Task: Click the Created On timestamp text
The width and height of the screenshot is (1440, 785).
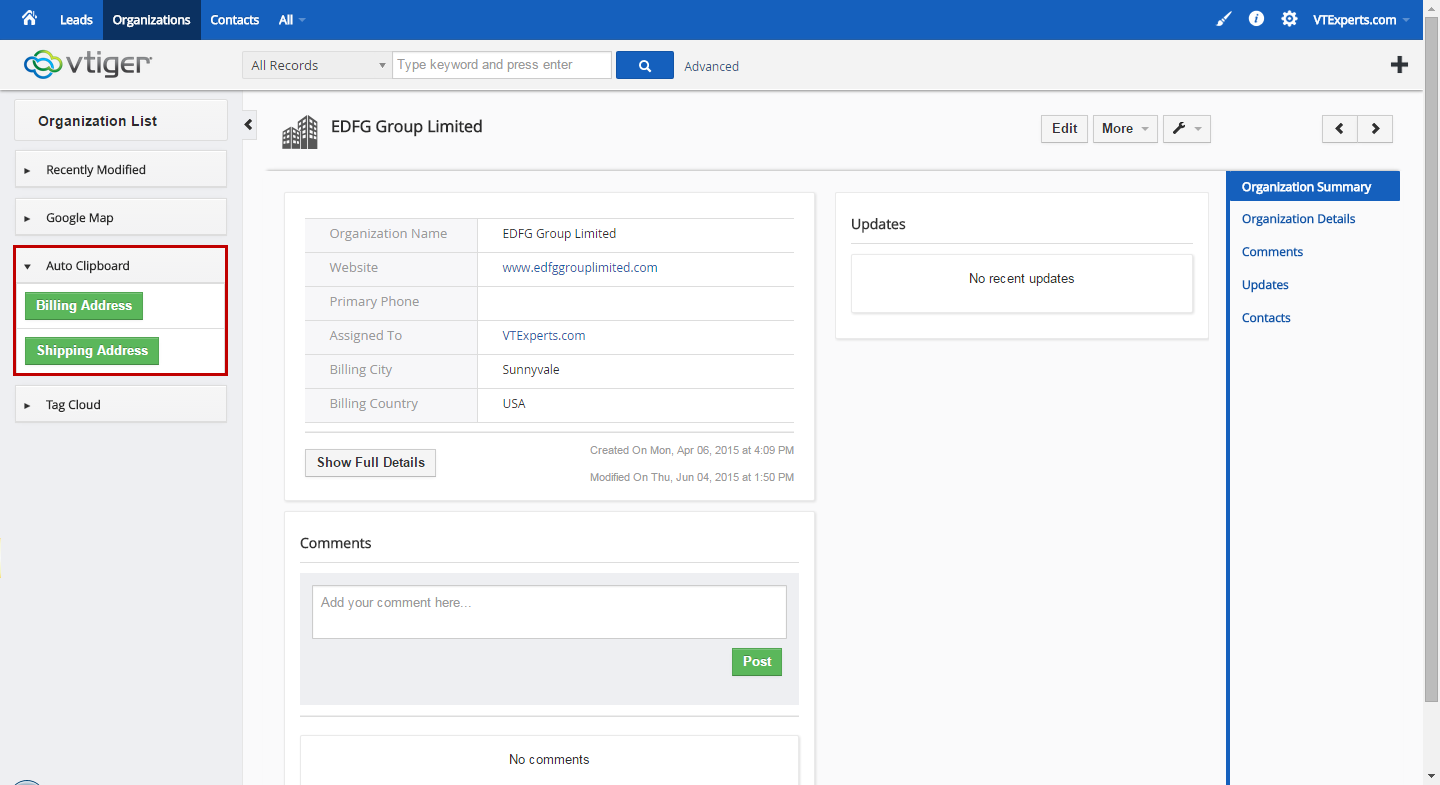Action: 692,450
